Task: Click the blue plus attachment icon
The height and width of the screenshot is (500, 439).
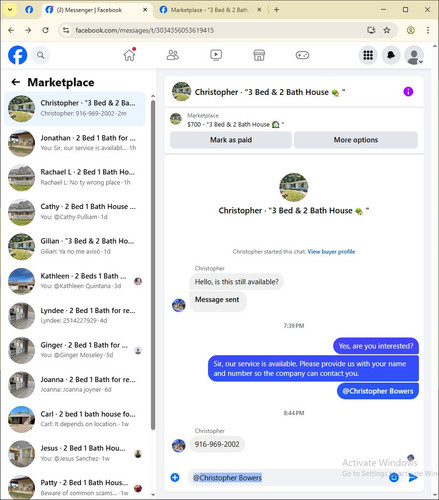Action: tap(175, 478)
